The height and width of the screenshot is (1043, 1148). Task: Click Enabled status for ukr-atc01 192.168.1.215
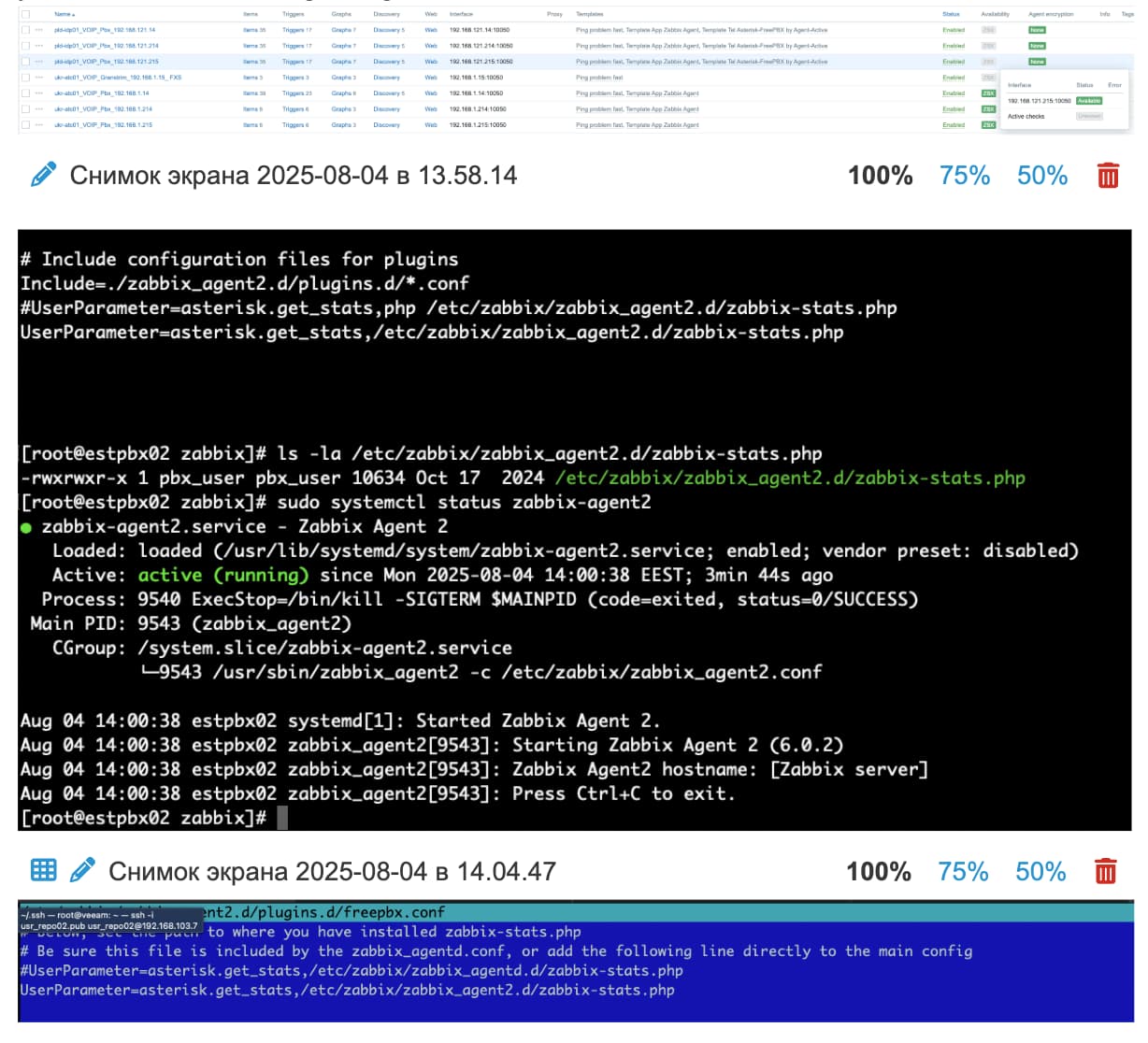click(954, 125)
